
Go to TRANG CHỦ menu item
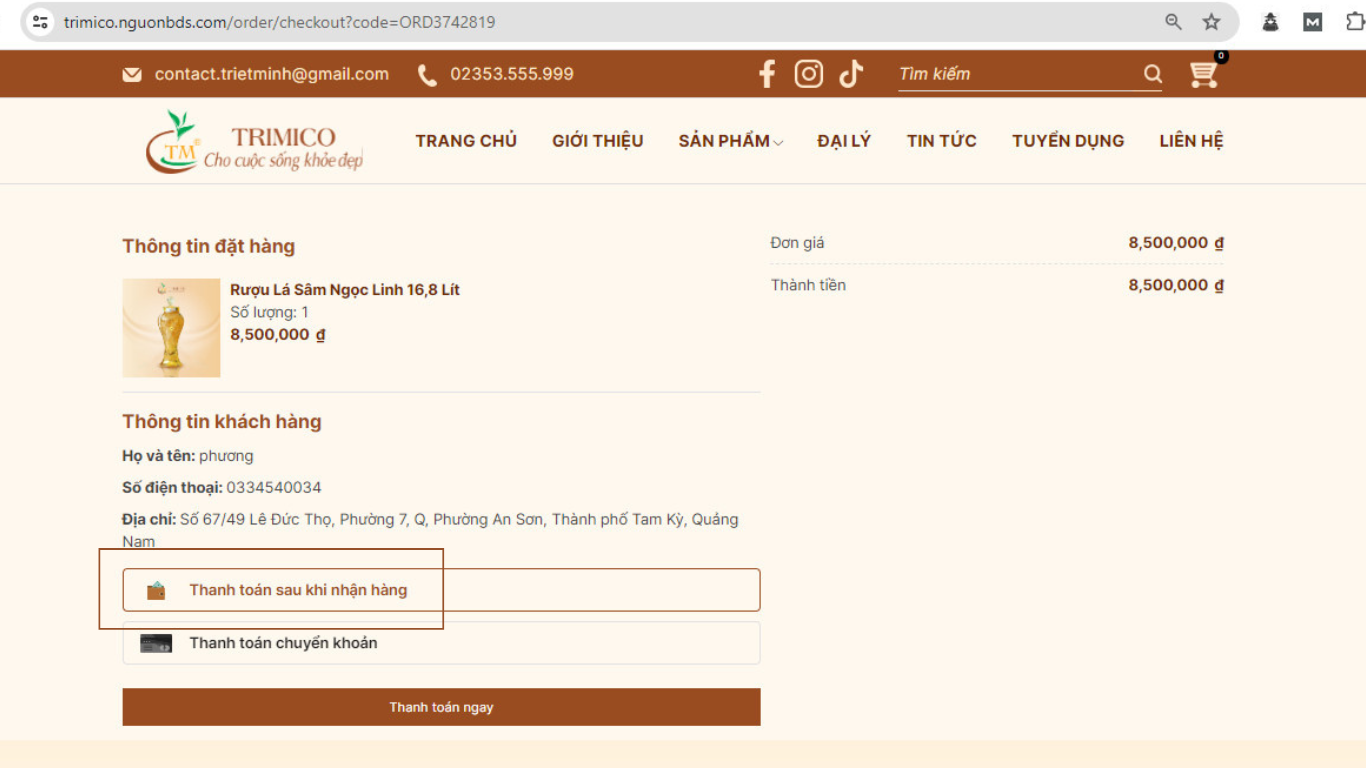point(466,141)
